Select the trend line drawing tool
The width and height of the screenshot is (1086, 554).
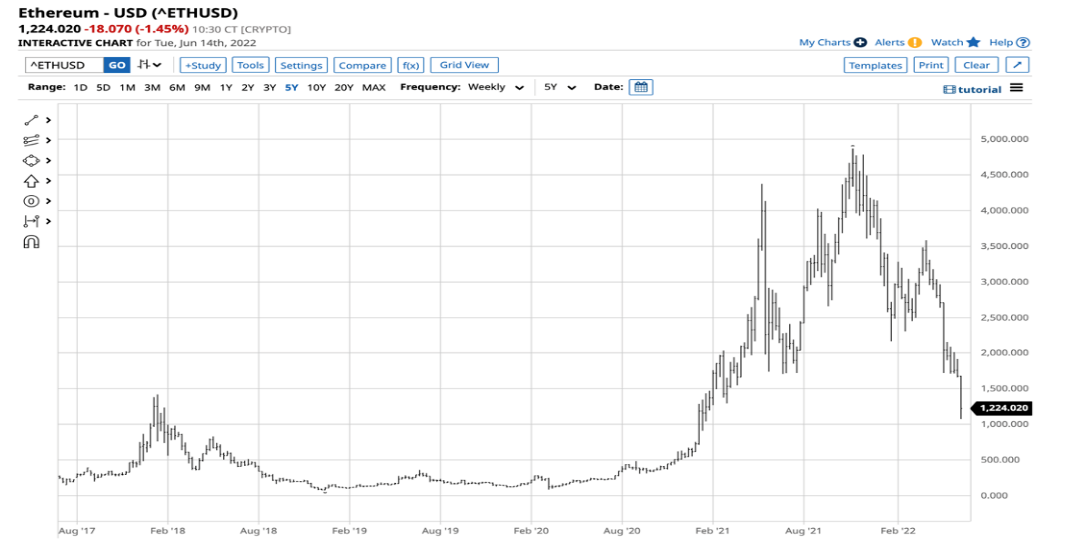tap(31, 120)
